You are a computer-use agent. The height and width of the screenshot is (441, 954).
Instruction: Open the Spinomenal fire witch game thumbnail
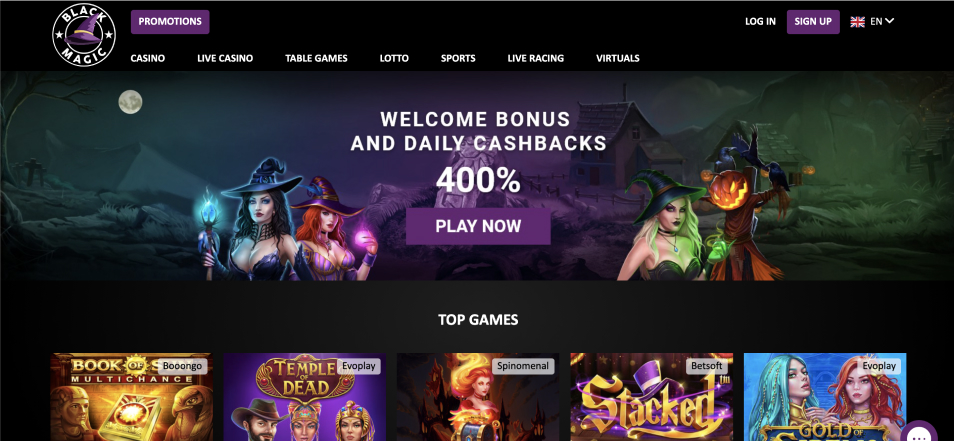478,397
